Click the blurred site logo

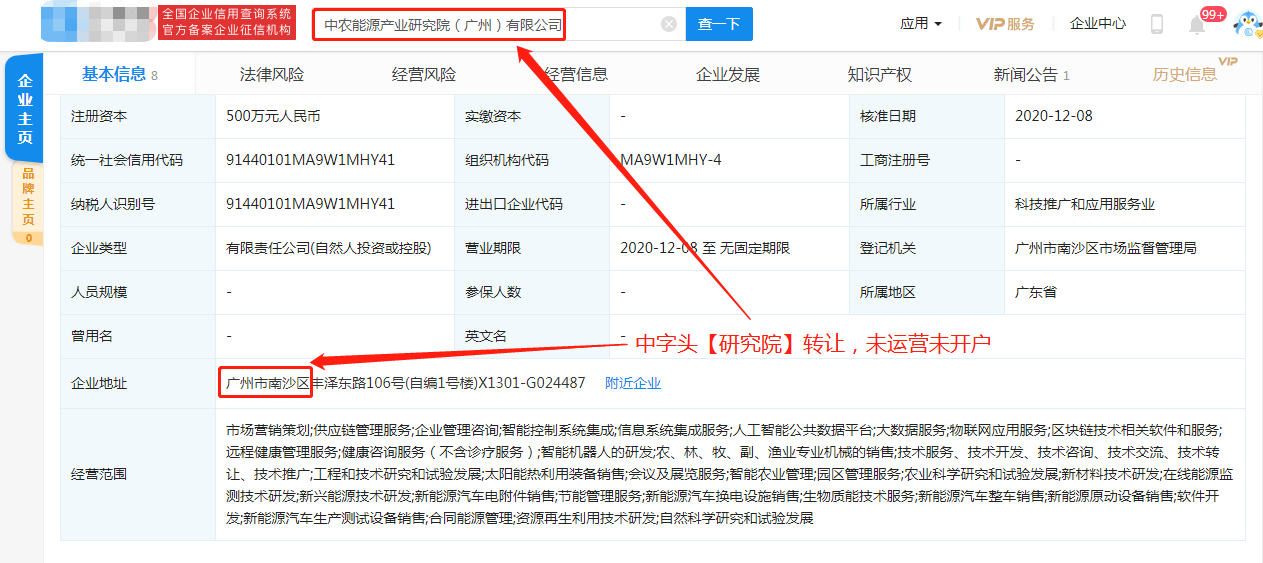point(98,23)
